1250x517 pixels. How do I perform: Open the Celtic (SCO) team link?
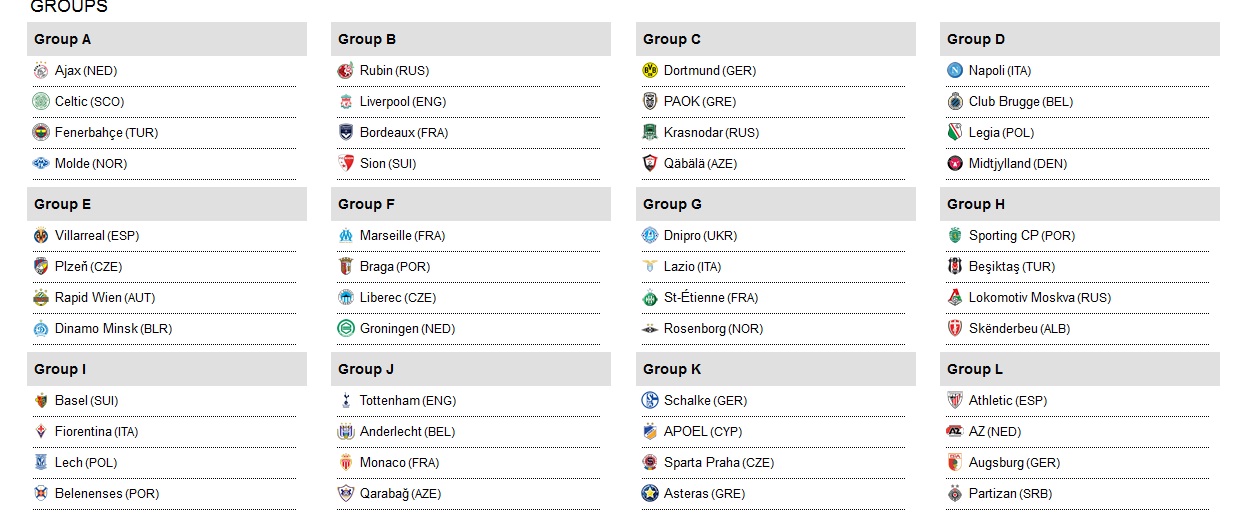[89, 102]
